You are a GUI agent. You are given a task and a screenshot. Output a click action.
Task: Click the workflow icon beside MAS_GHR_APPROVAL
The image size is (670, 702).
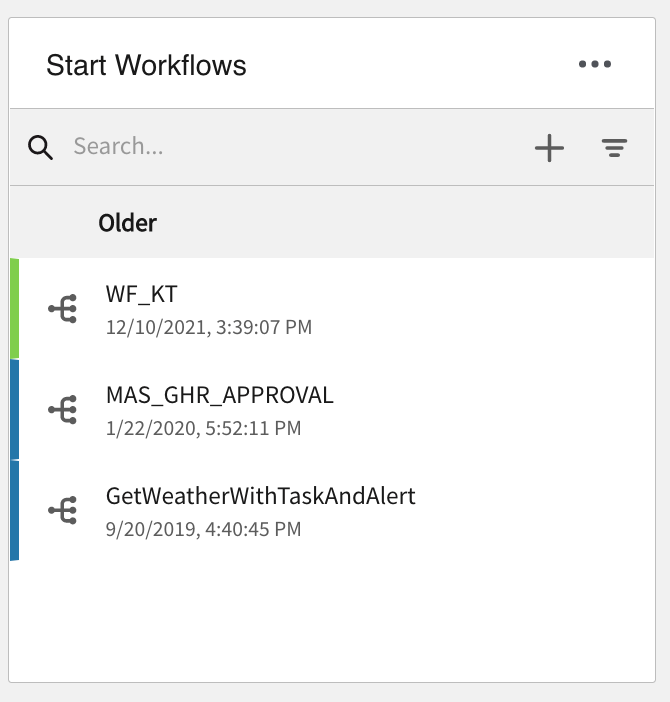63,410
